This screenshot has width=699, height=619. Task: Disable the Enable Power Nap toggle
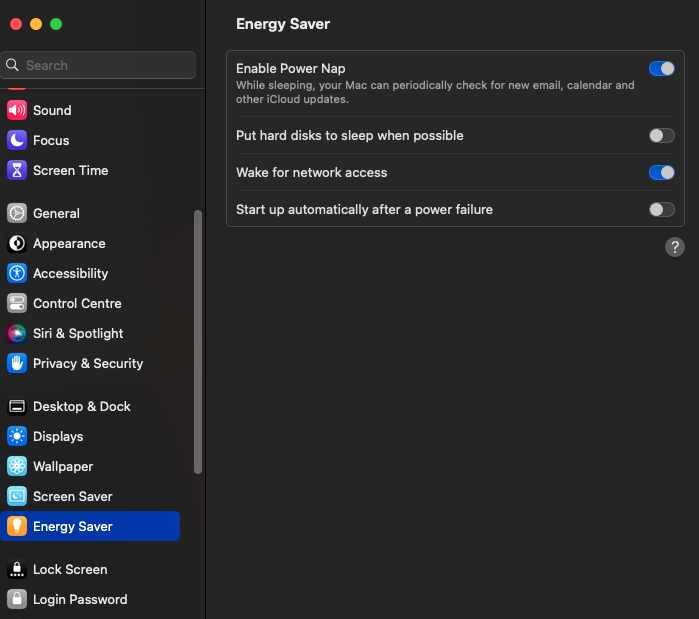(x=661, y=69)
